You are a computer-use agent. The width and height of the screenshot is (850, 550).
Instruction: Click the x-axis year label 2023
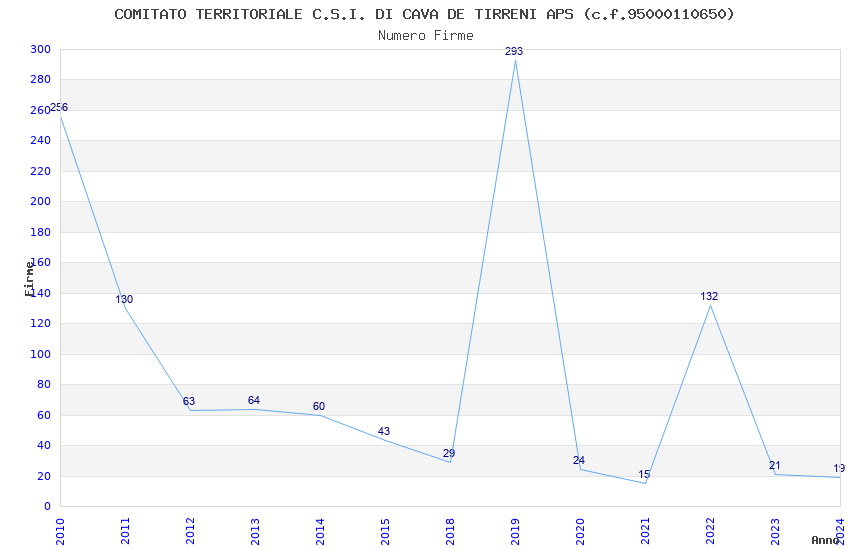[776, 531]
